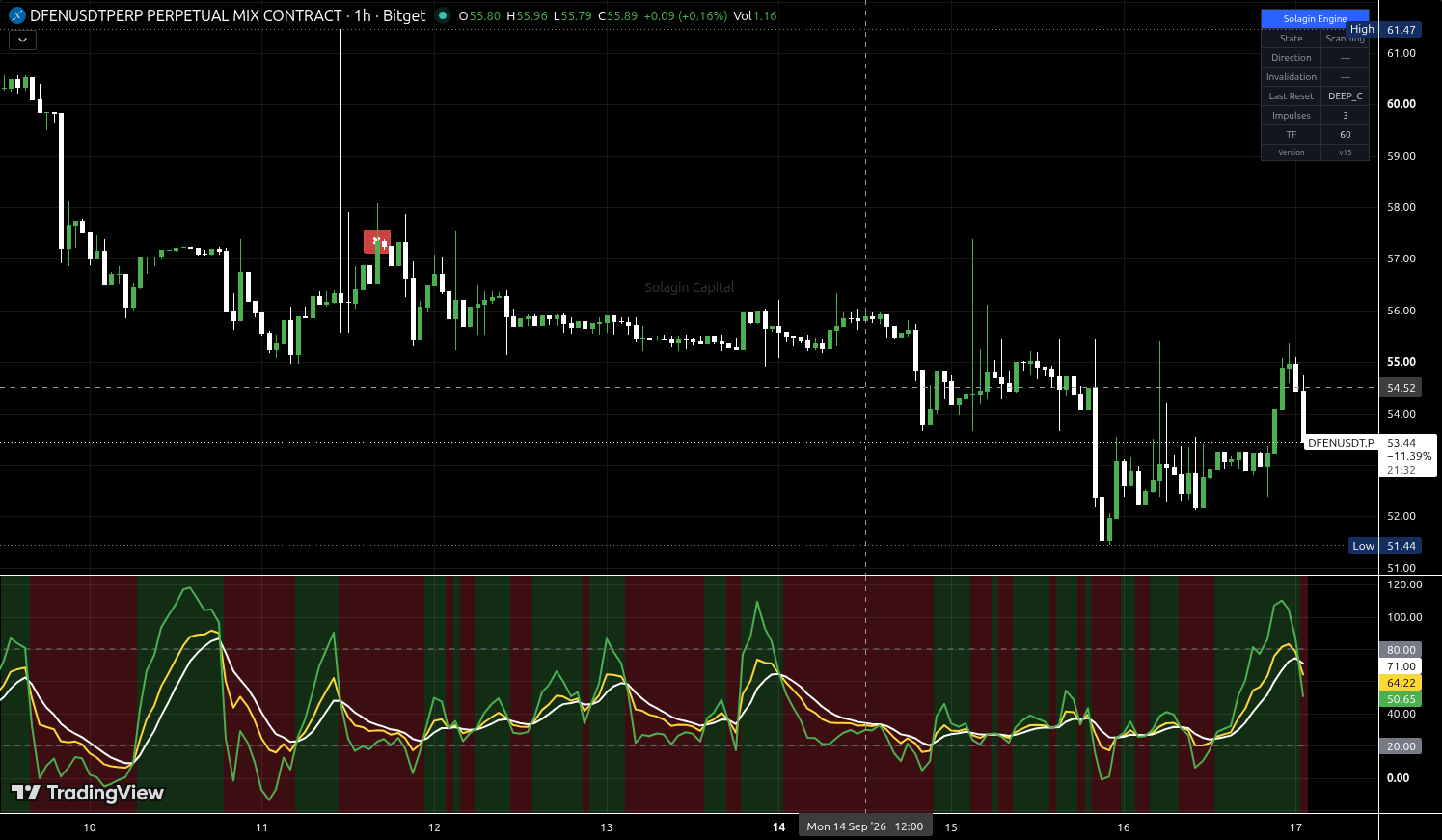
Task: Click the Mon 14 Sep '26 12:00 time label
Action: point(865,826)
